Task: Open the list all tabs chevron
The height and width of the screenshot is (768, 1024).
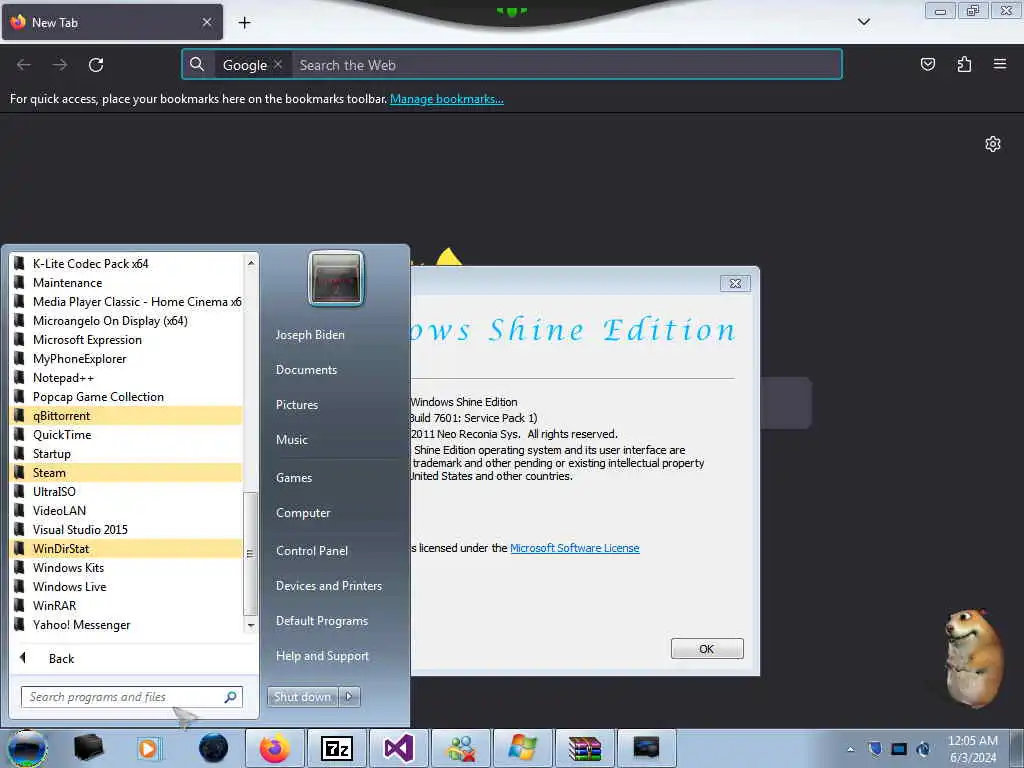Action: point(863,22)
